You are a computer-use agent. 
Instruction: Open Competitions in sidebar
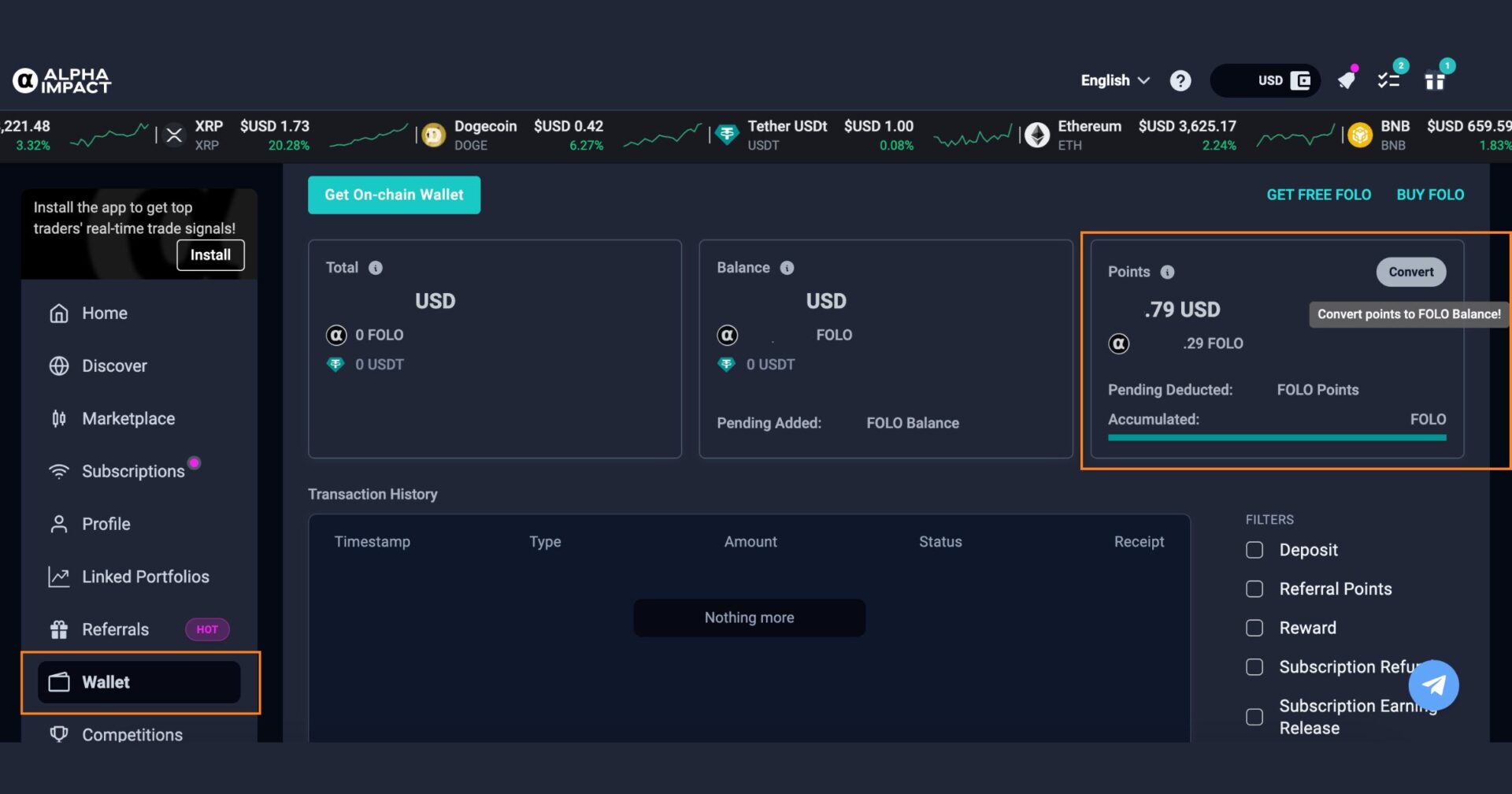139,734
